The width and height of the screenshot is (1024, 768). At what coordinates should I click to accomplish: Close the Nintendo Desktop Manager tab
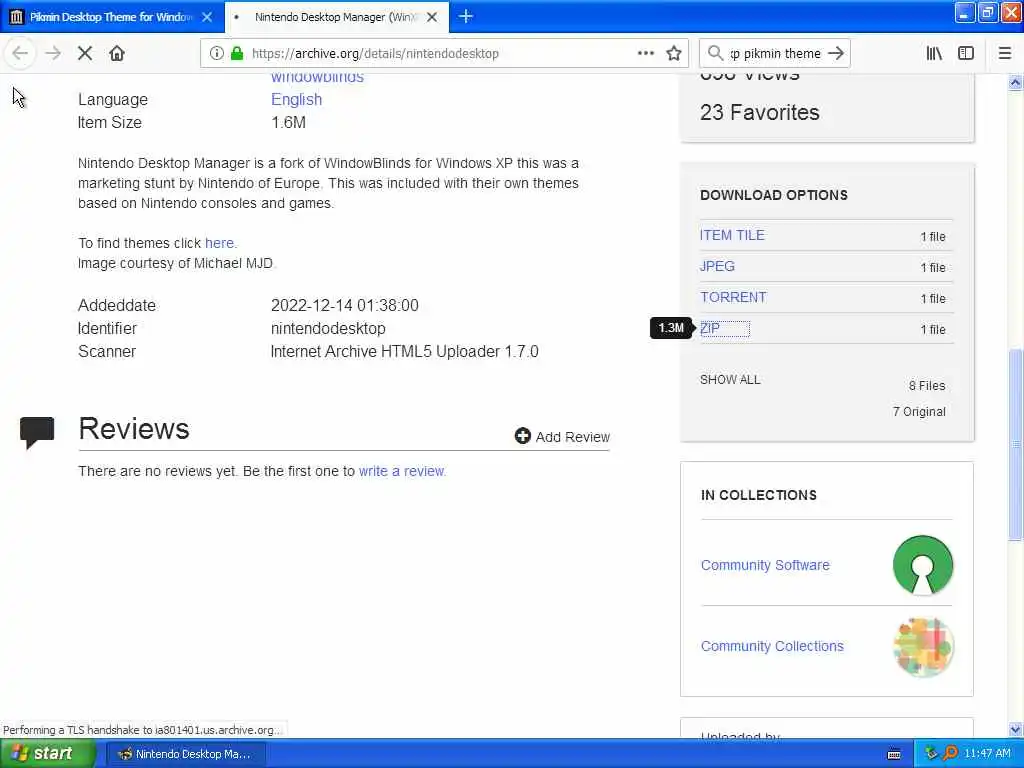[x=432, y=17]
